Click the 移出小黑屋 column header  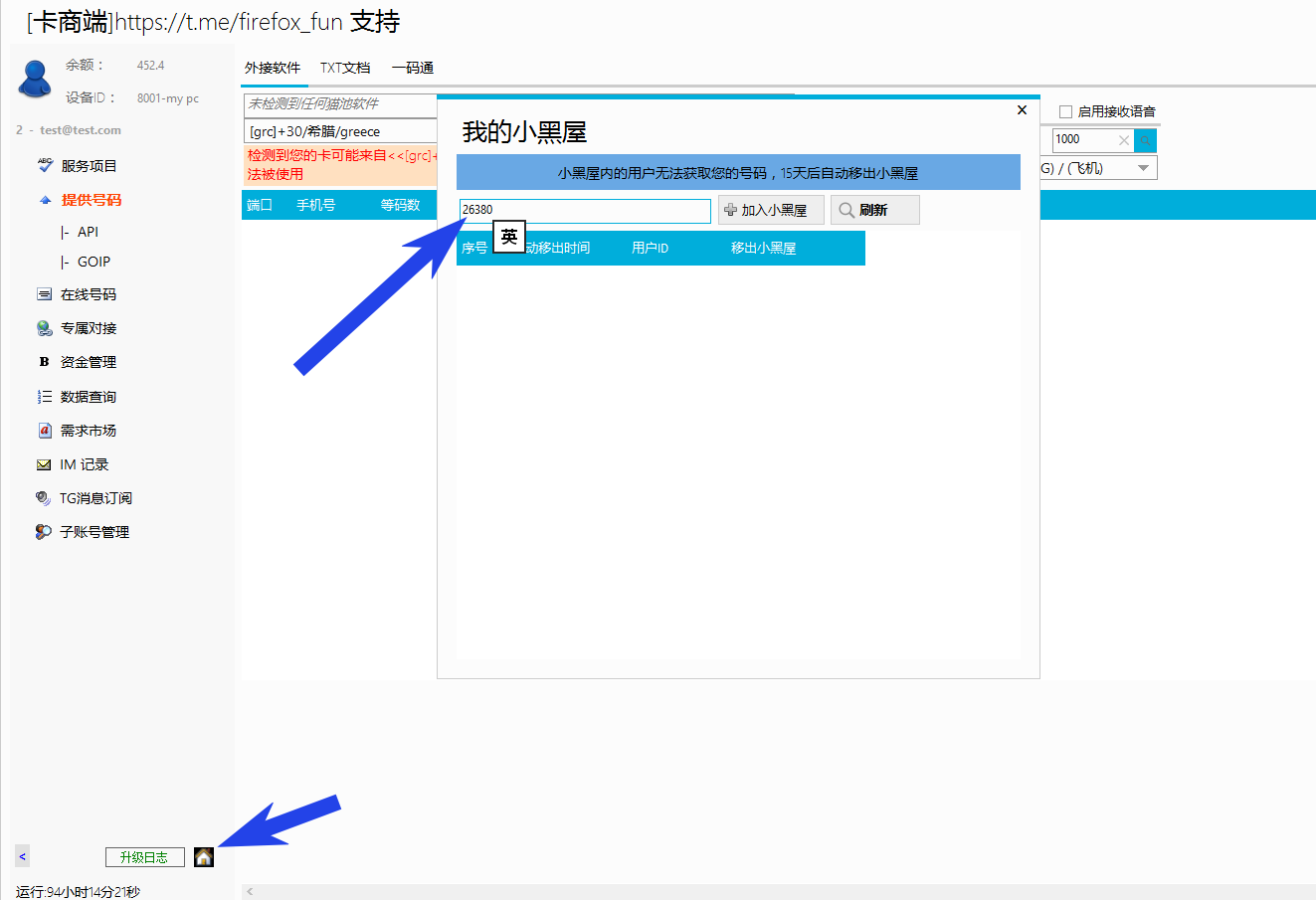tap(763, 248)
